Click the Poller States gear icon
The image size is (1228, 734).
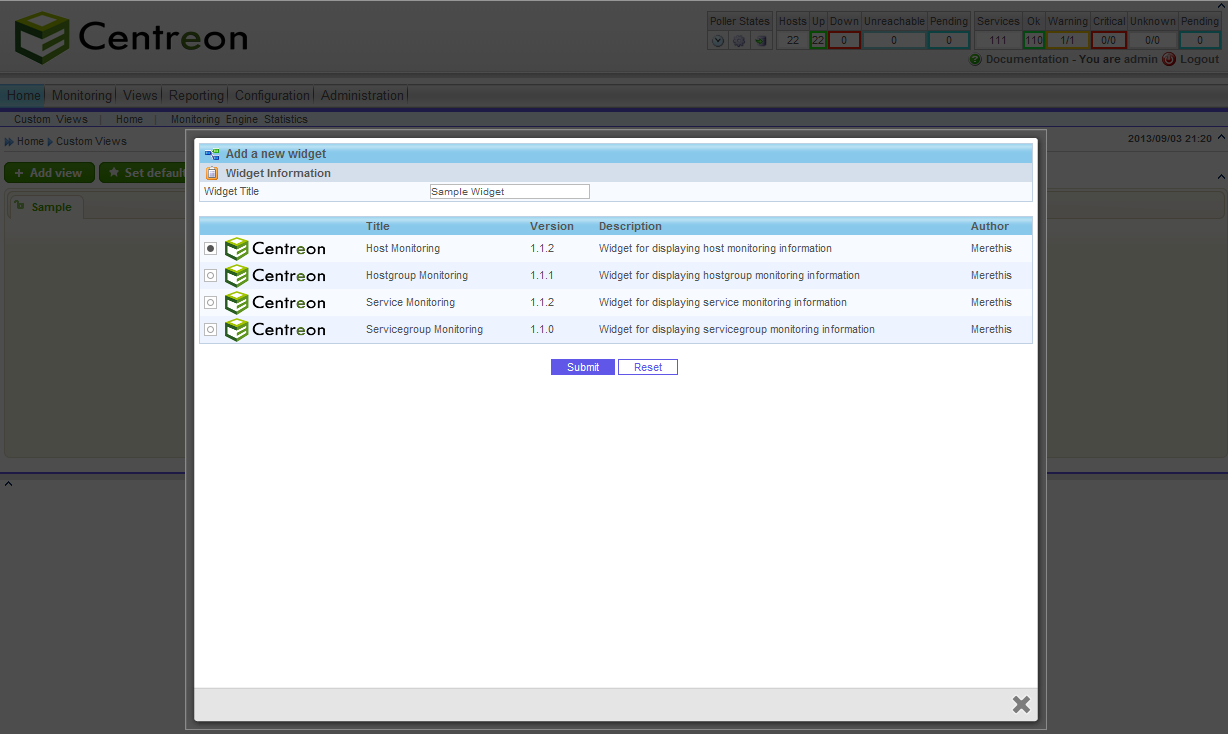[x=739, y=40]
